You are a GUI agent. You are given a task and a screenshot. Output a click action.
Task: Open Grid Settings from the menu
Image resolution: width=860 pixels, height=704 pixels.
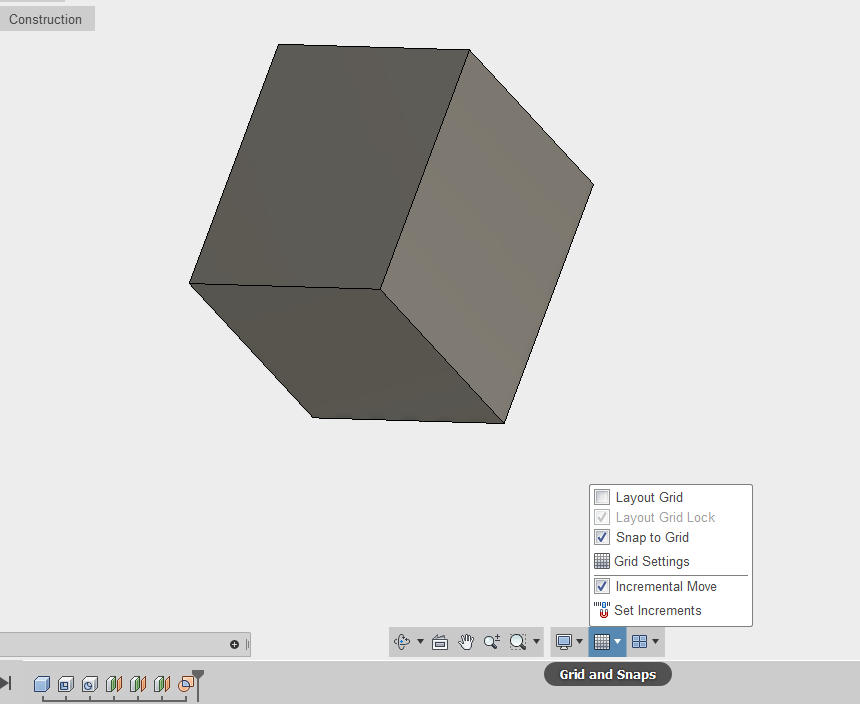click(x=653, y=561)
